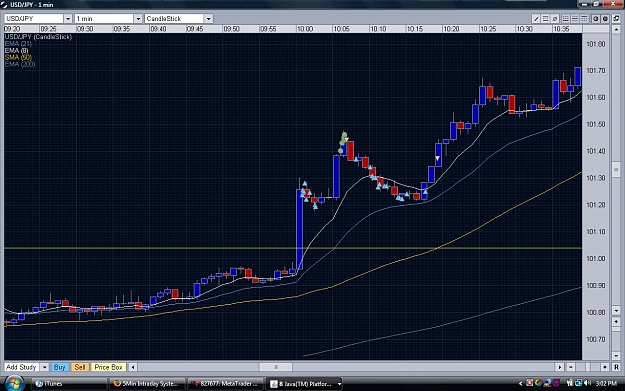
Task: Click the horizontal scrollbar thumb
Action: point(276,367)
